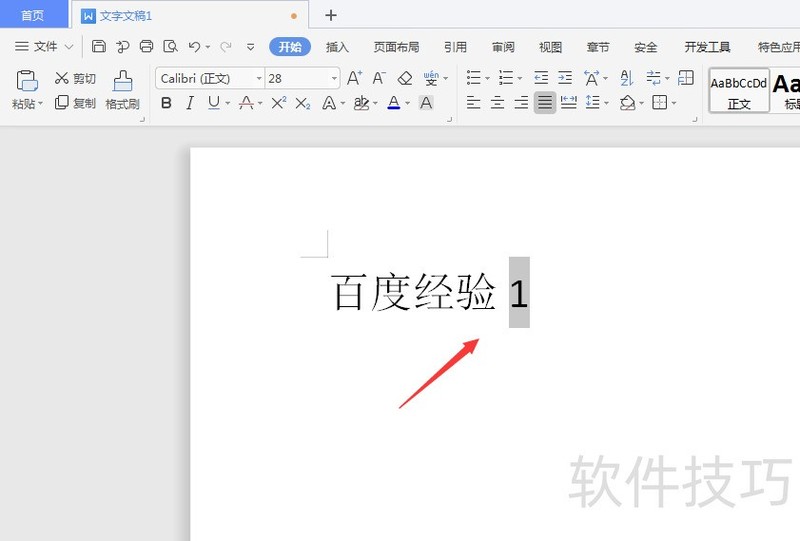Align text right
The width and height of the screenshot is (800, 541).
point(521,103)
